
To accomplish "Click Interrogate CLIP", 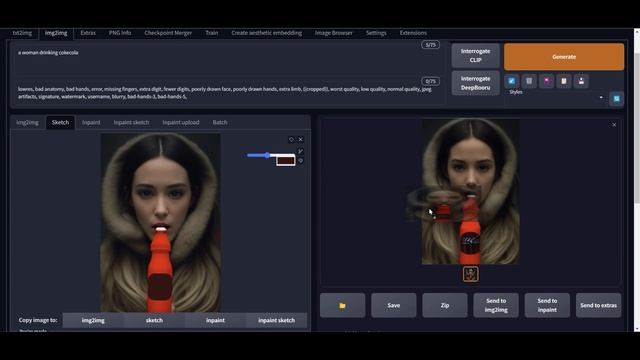I will (476, 56).
